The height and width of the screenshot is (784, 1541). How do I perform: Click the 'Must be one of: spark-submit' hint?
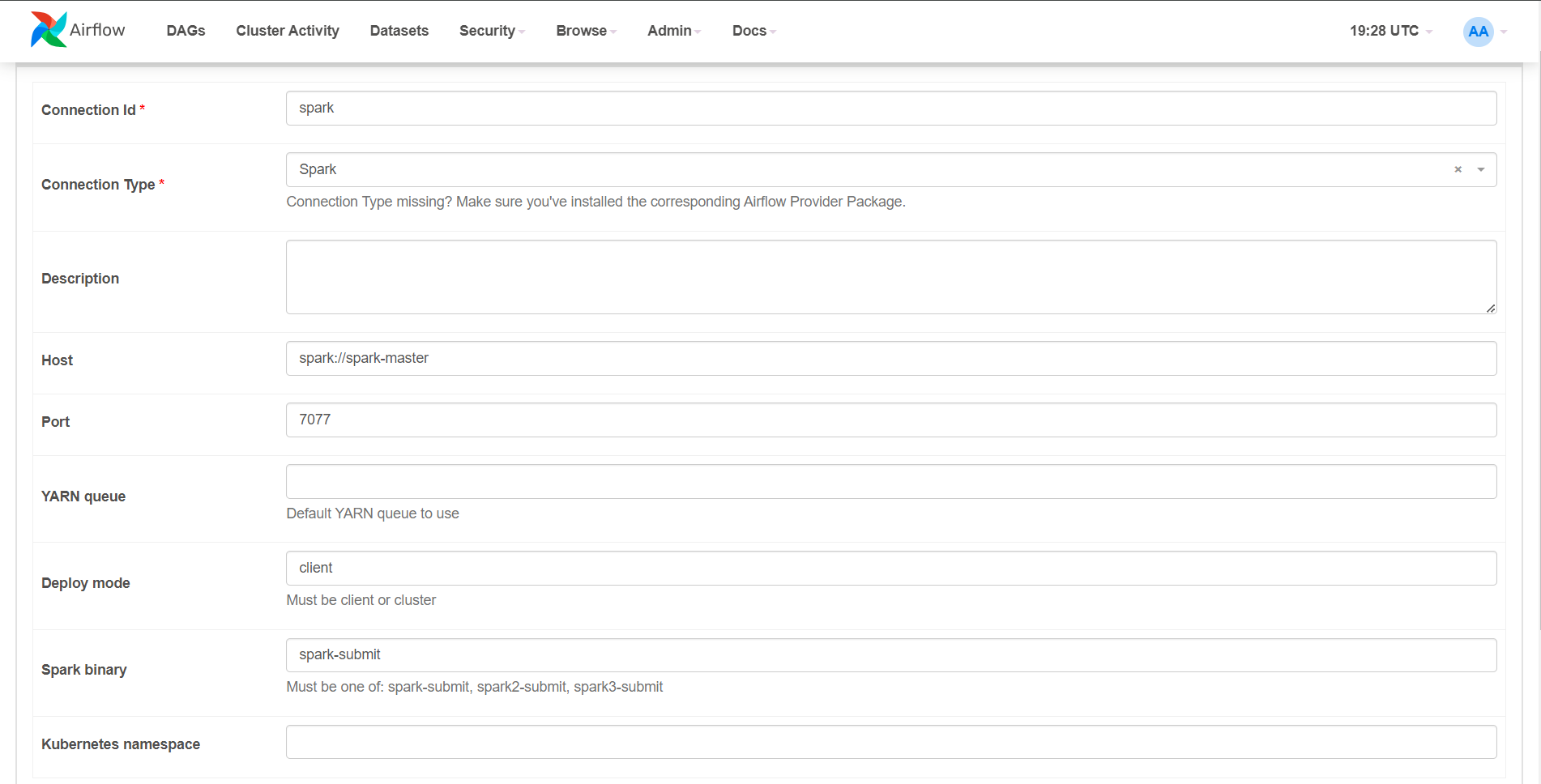(x=475, y=687)
